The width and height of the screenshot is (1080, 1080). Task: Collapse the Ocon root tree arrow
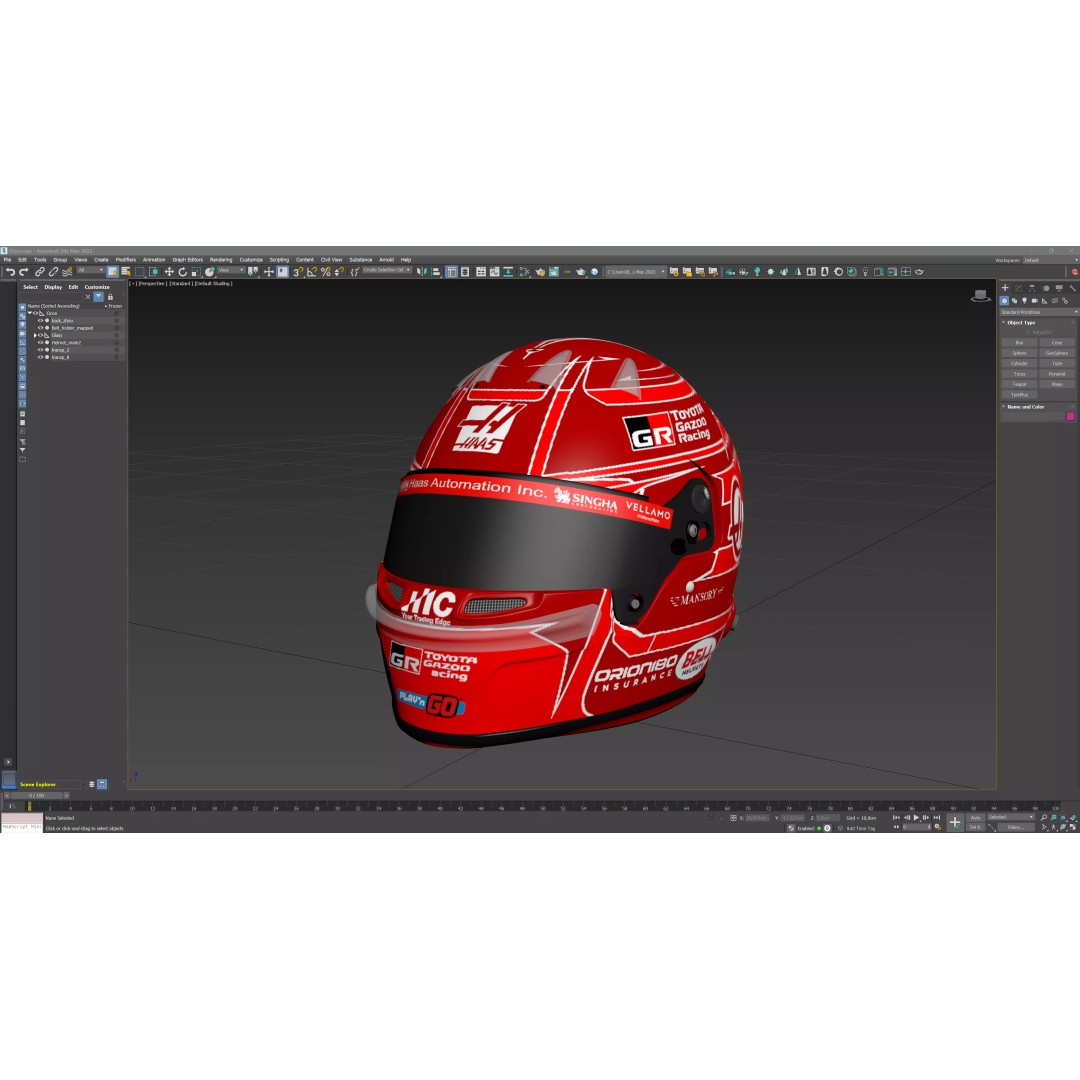[30, 313]
